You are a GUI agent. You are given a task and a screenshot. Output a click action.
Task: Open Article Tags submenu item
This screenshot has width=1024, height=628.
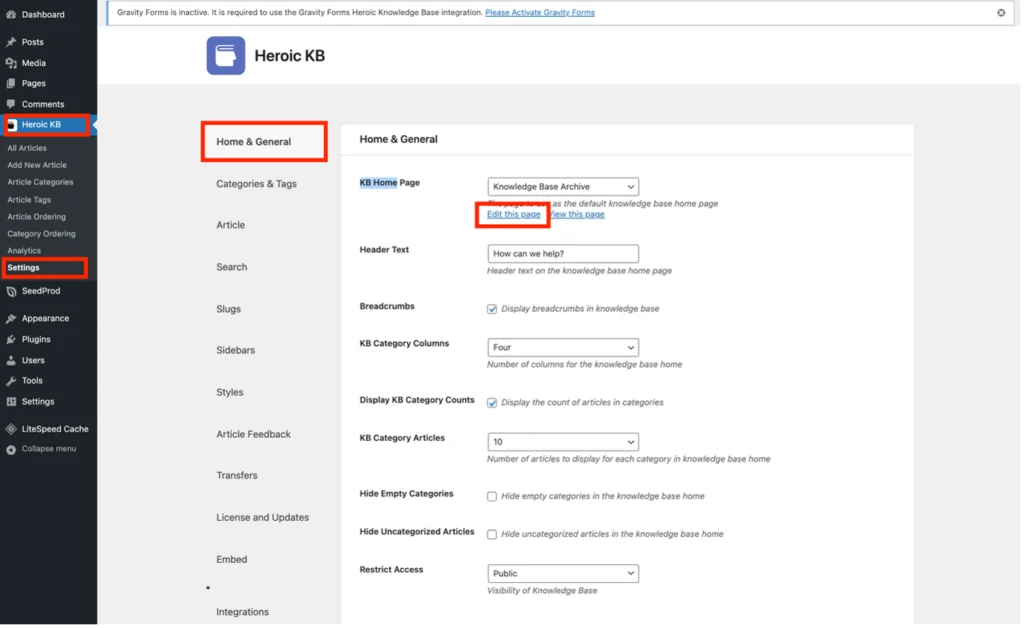click(x=29, y=200)
